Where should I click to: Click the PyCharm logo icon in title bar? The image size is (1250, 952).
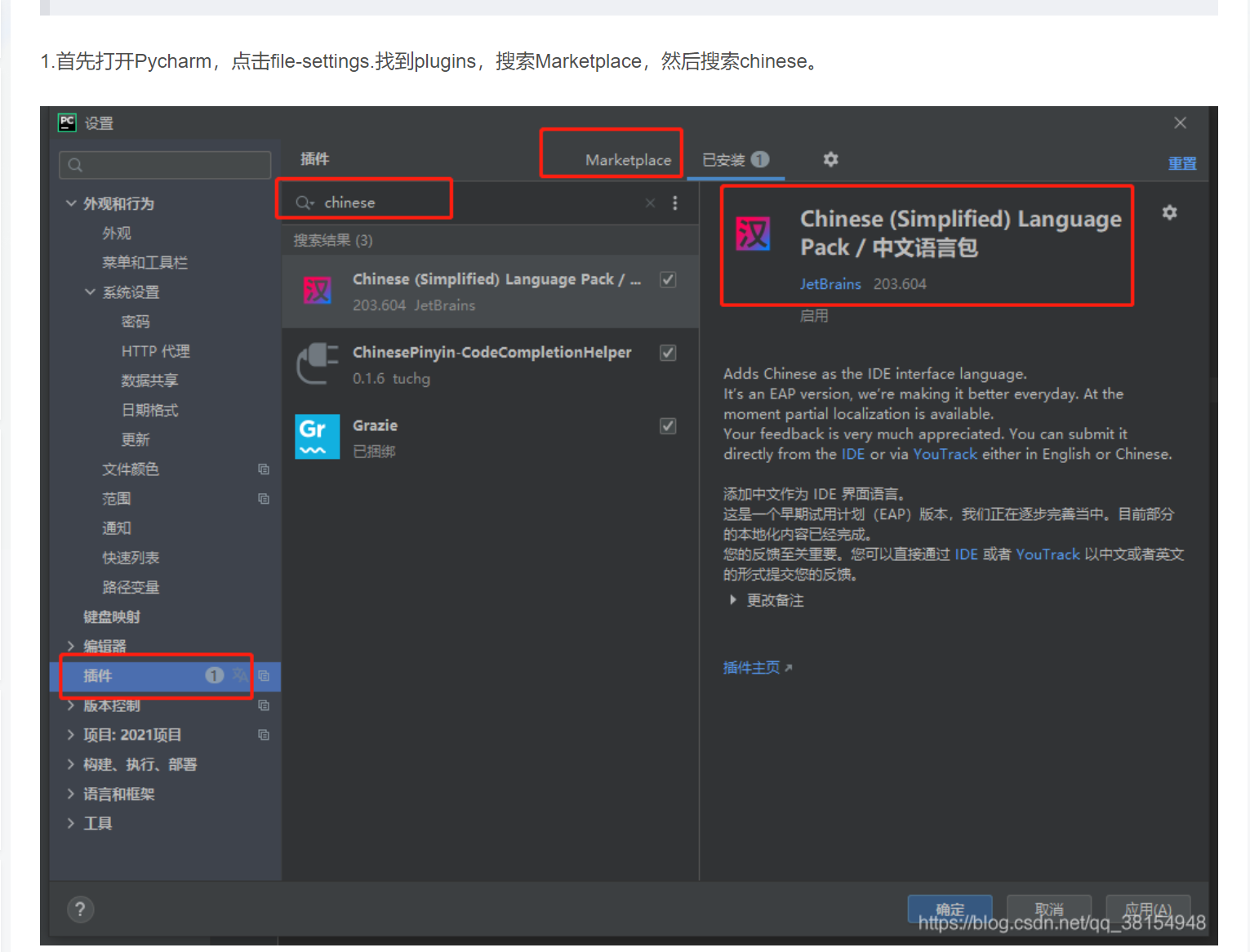67,122
